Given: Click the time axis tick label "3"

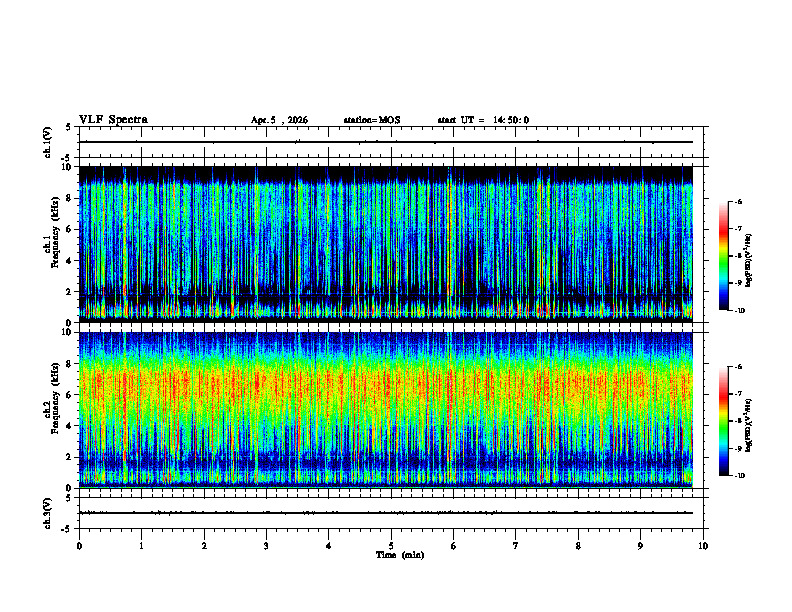Looking at the screenshot, I should pyautogui.click(x=266, y=546).
